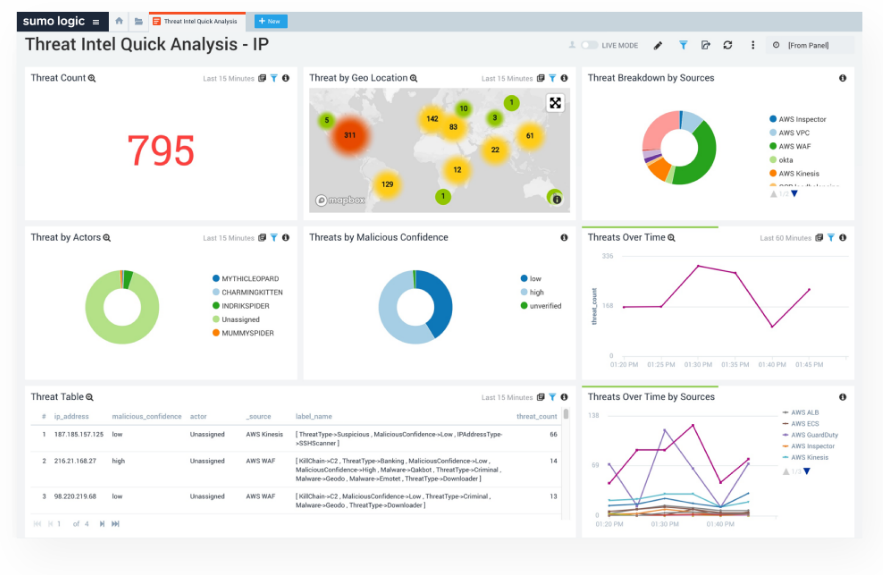Toggle unverified confidence legend entry

[541, 306]
